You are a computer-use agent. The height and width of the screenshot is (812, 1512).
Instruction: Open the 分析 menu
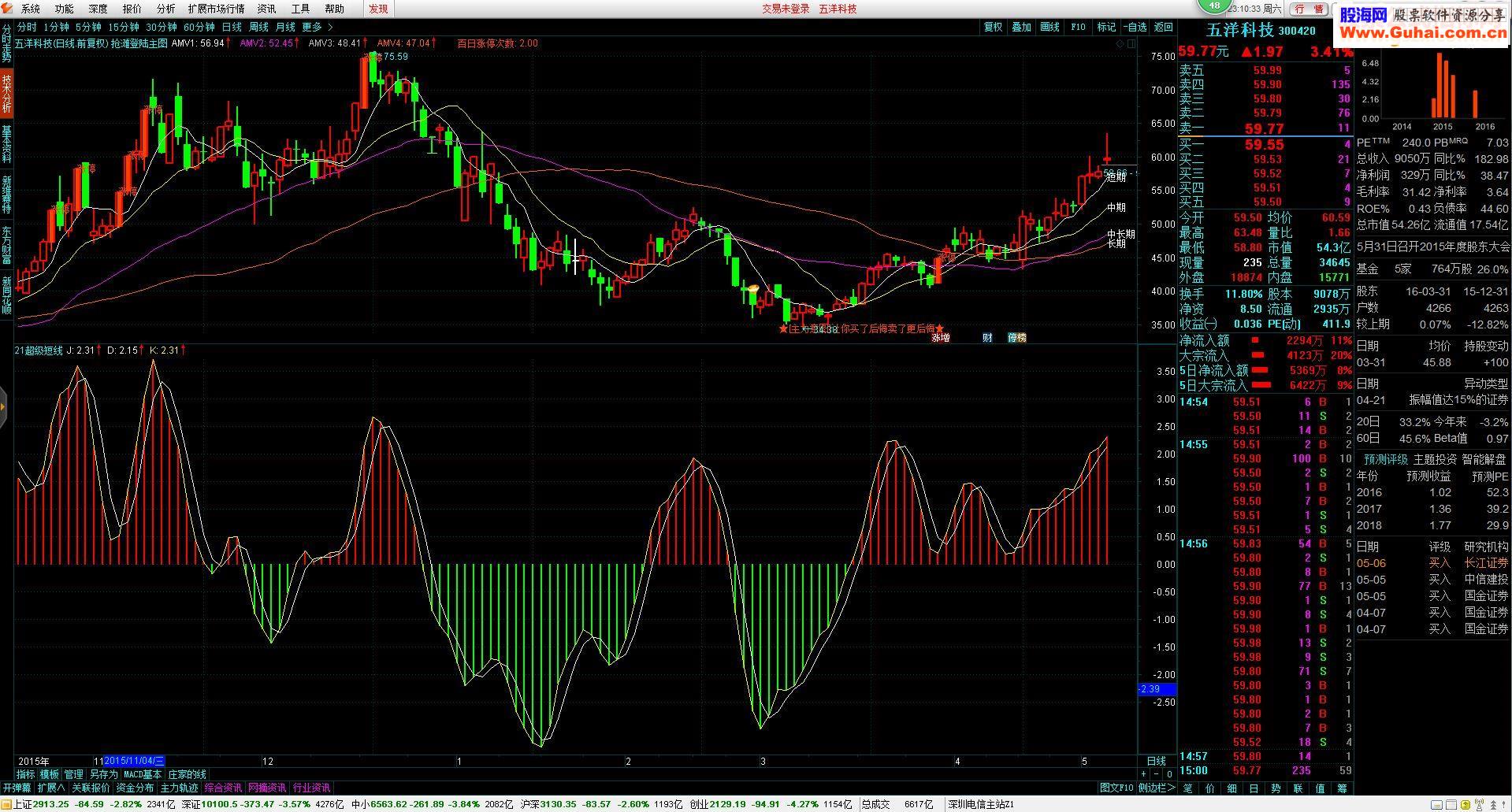pyautogui.click(x=165, y=9)
